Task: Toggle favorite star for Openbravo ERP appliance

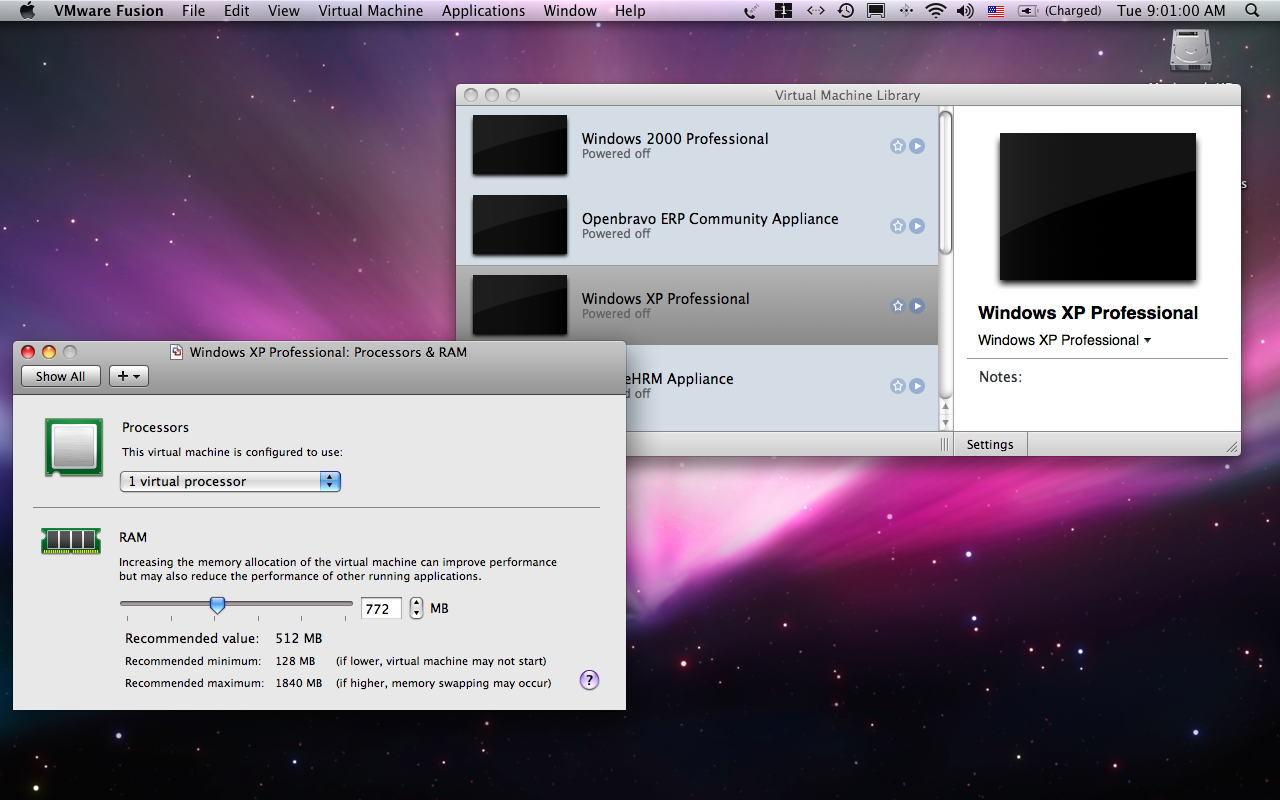Action: (x=898, y=226)
